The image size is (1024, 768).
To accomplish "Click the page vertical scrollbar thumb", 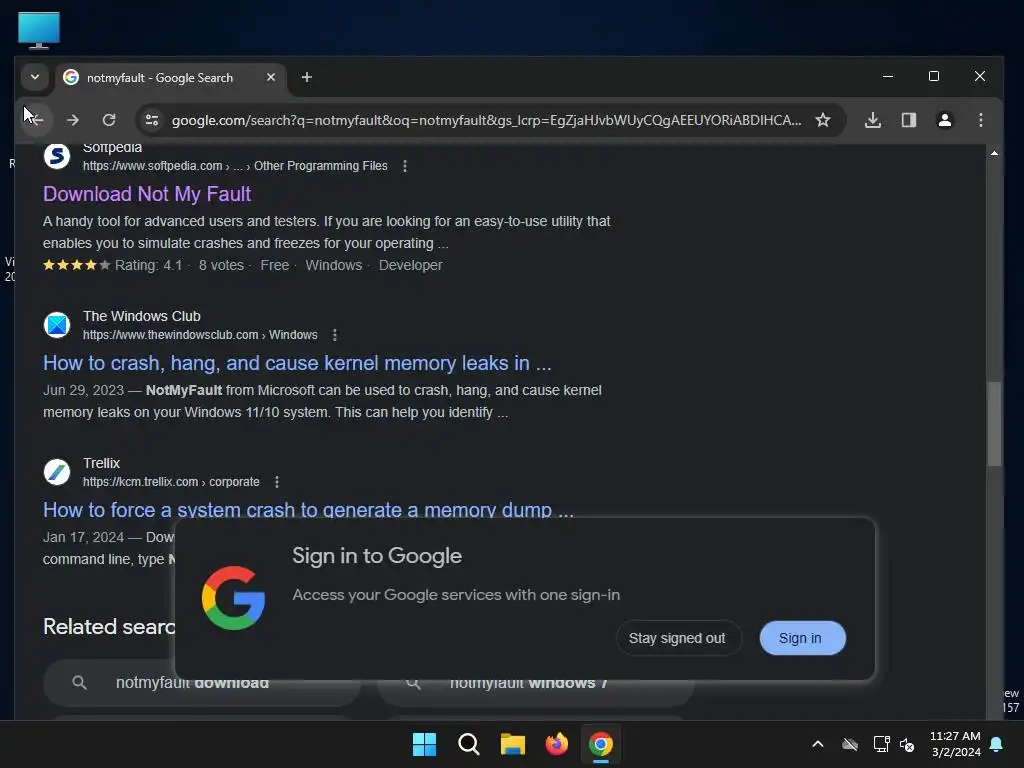I will pos(994,423).
